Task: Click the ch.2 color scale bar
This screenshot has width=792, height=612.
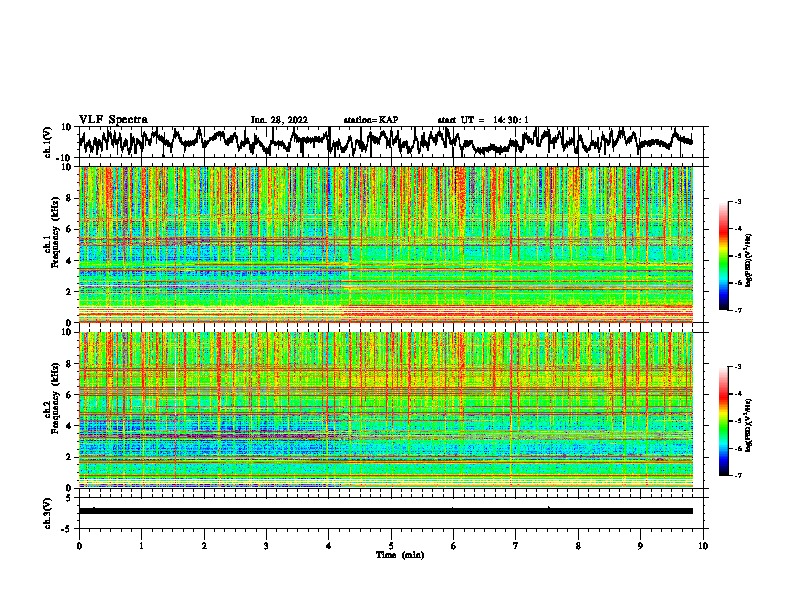Action: click(723, 421)
